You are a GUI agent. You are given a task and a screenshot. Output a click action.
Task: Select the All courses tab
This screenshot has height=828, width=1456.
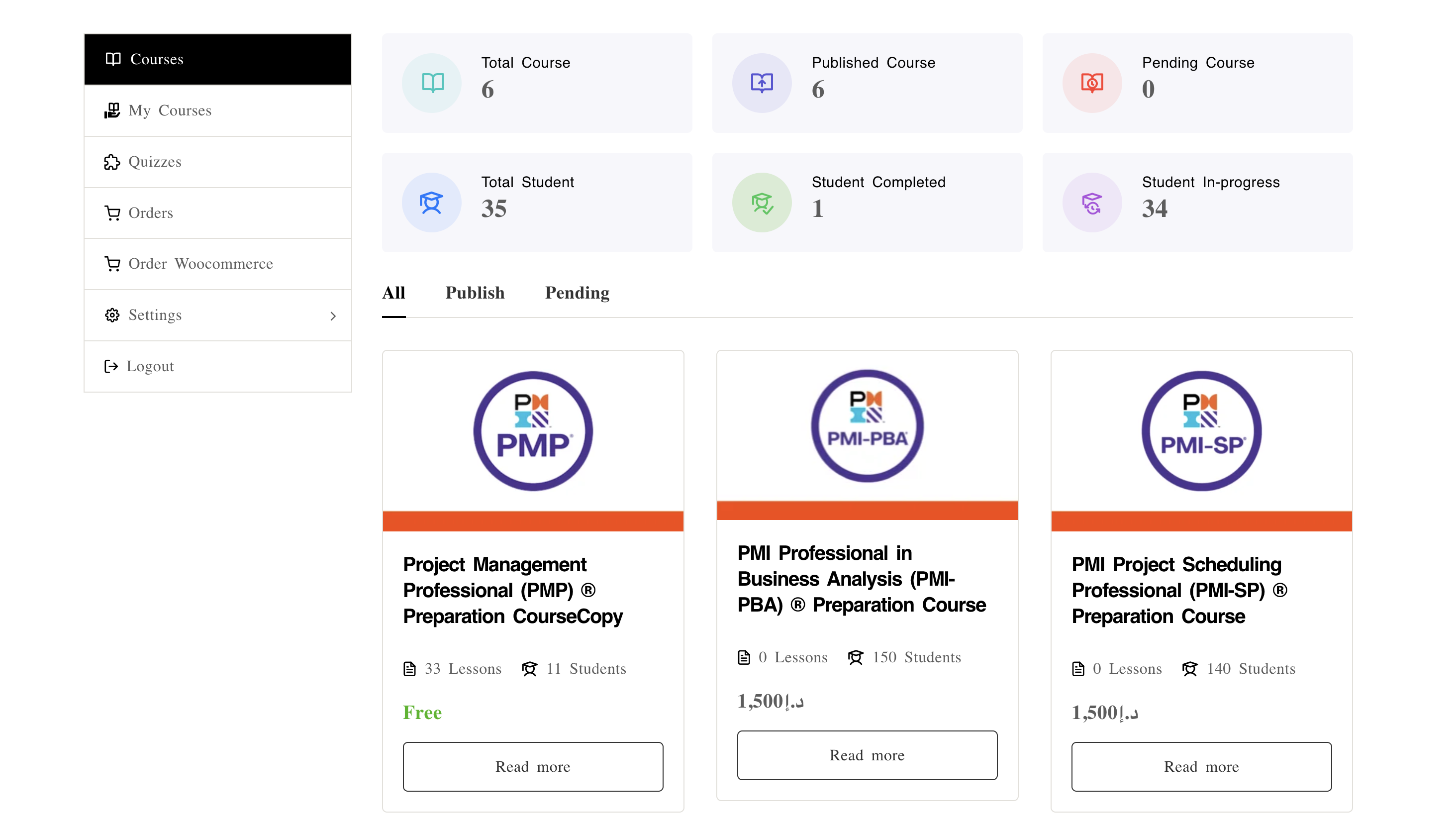coord(393,293)
